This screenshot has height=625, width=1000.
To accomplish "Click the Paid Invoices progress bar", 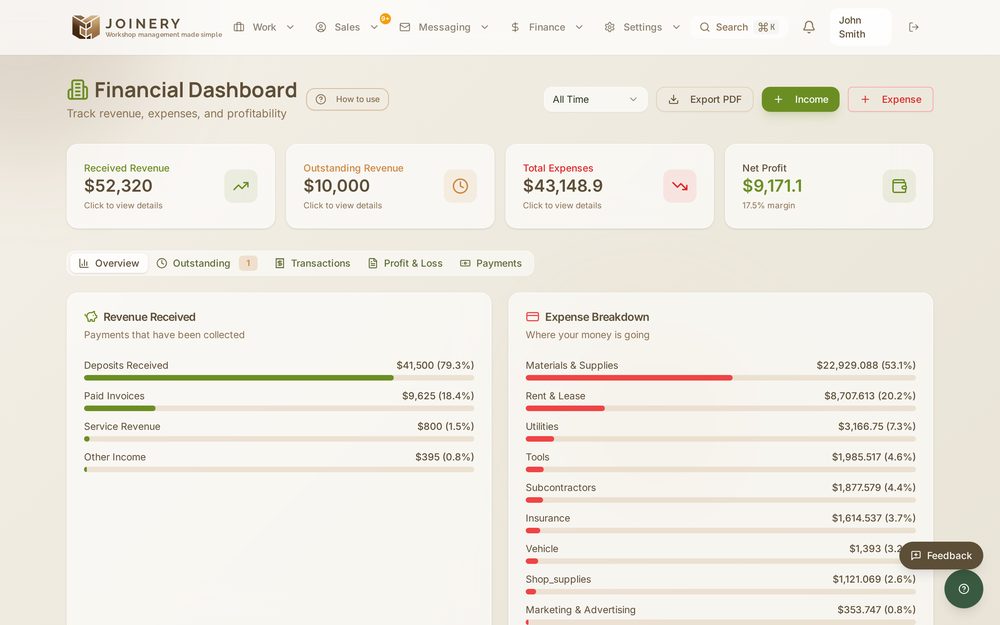I will pos(279,409).
